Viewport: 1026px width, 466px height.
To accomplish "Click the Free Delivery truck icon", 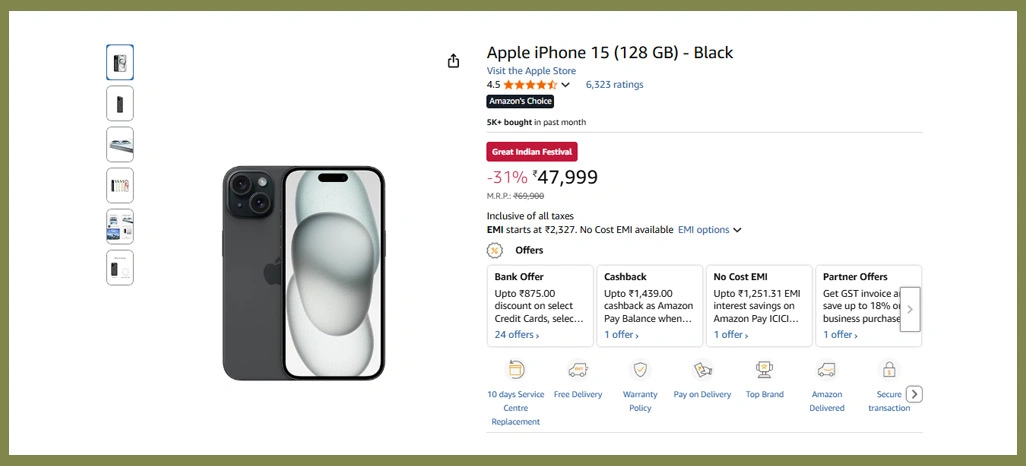I will click(x=578, y=370).
